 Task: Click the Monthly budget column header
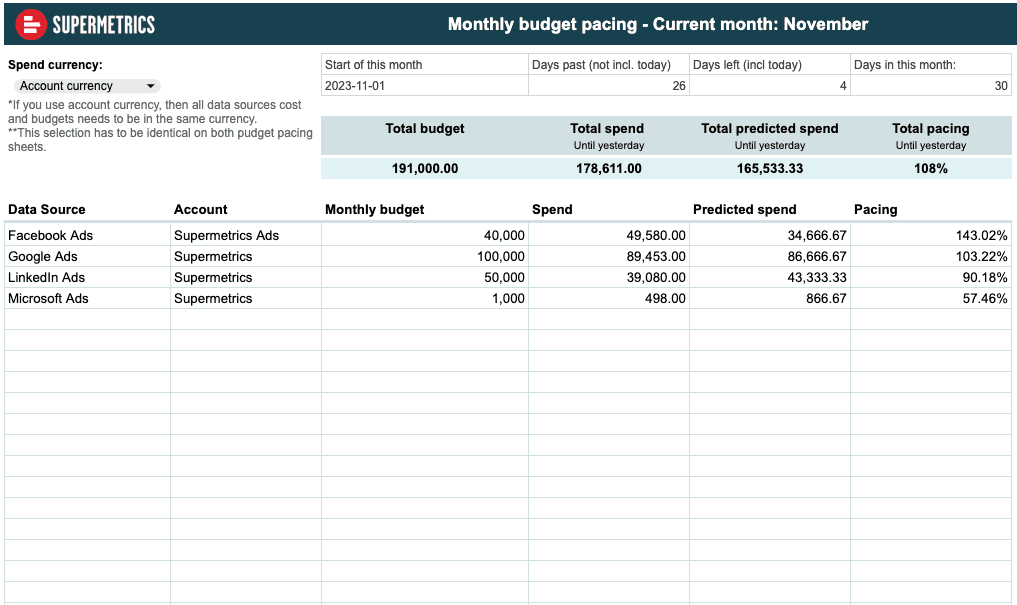(x=375, y=210)
